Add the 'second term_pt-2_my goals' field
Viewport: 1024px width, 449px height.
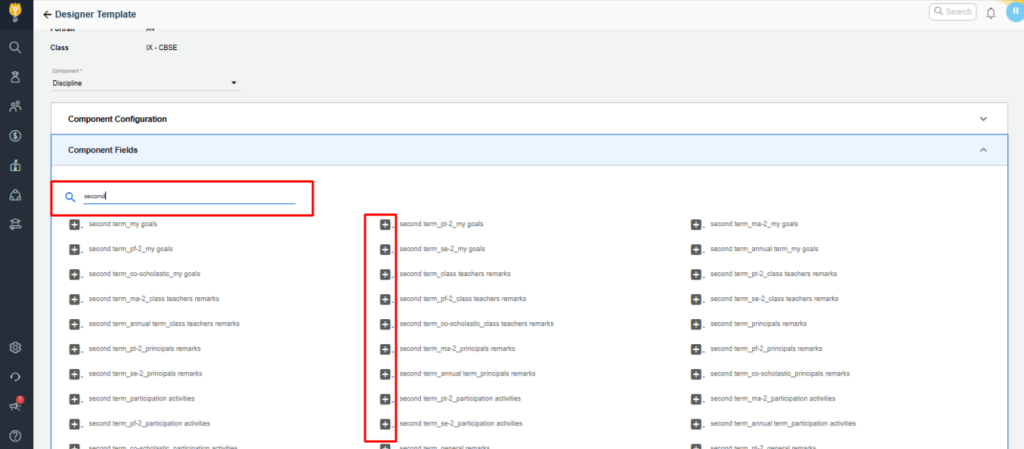click(x=385, y=224)
